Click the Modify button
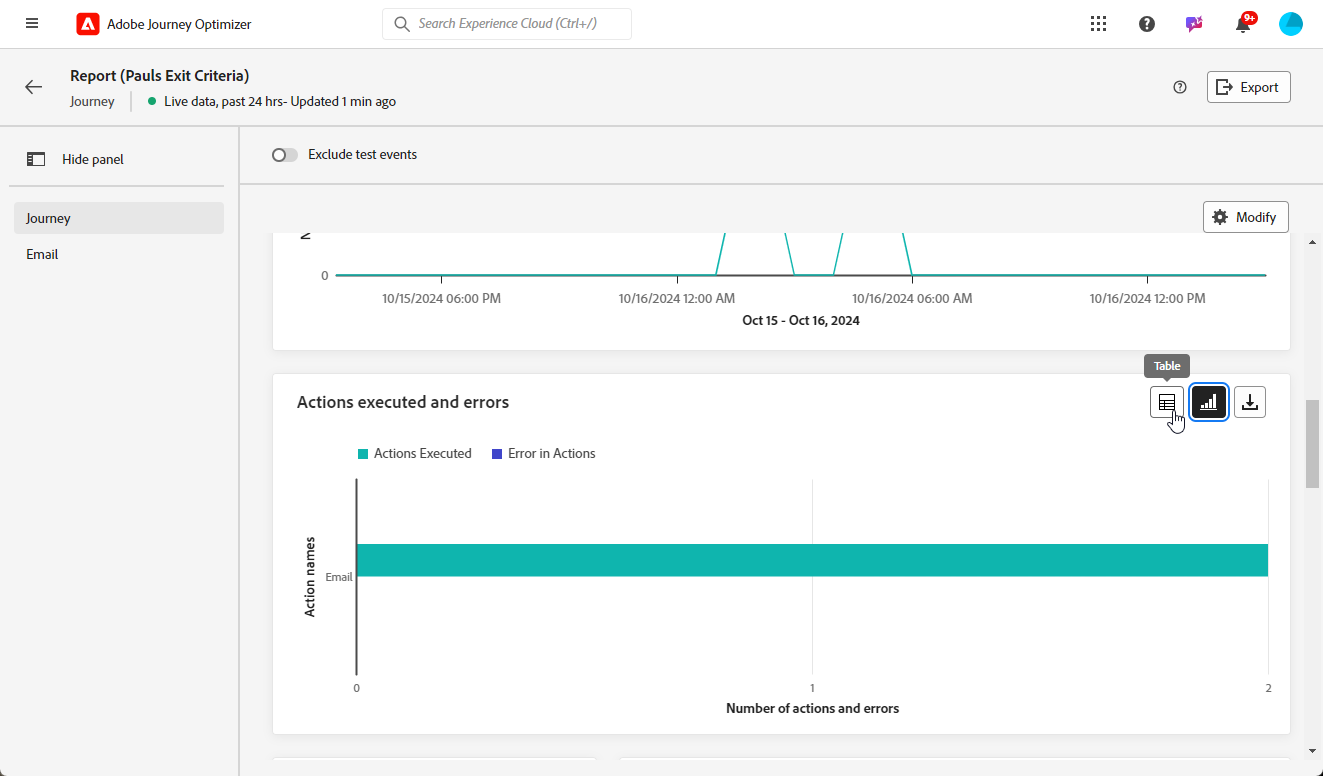1323x776 pixels. 1245,217
